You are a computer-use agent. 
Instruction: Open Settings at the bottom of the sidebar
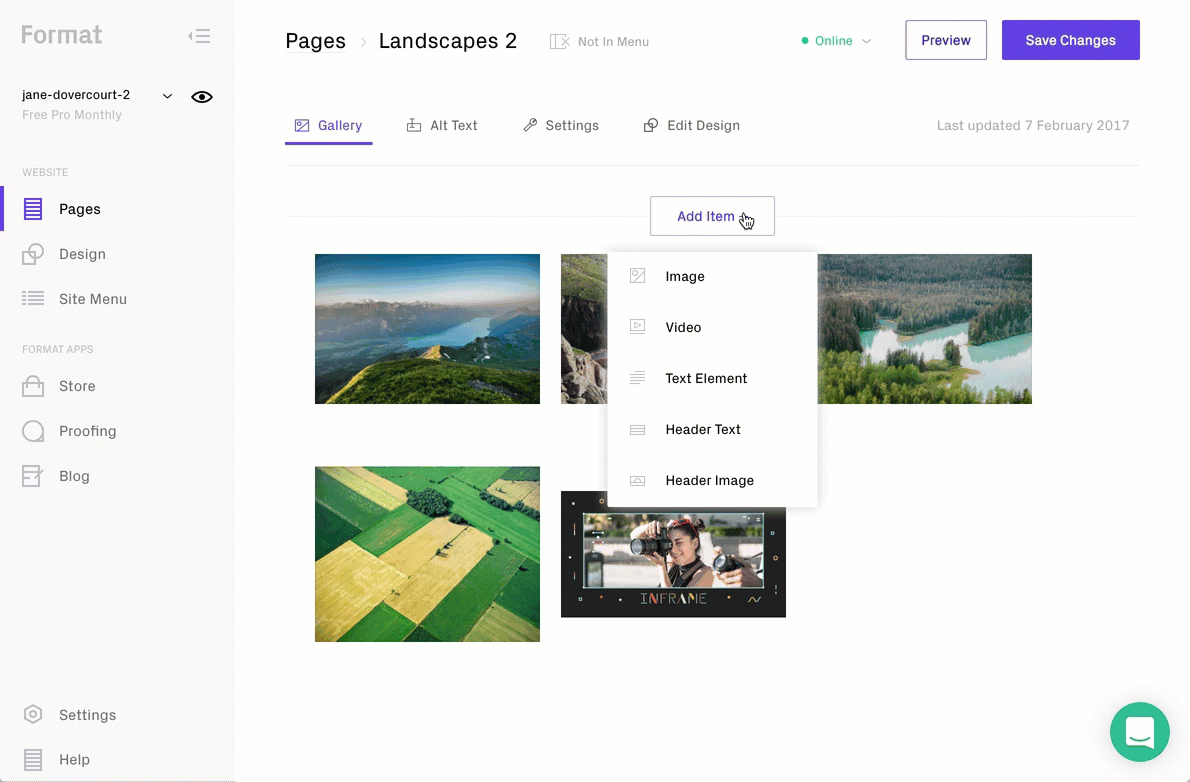[87, 715]
